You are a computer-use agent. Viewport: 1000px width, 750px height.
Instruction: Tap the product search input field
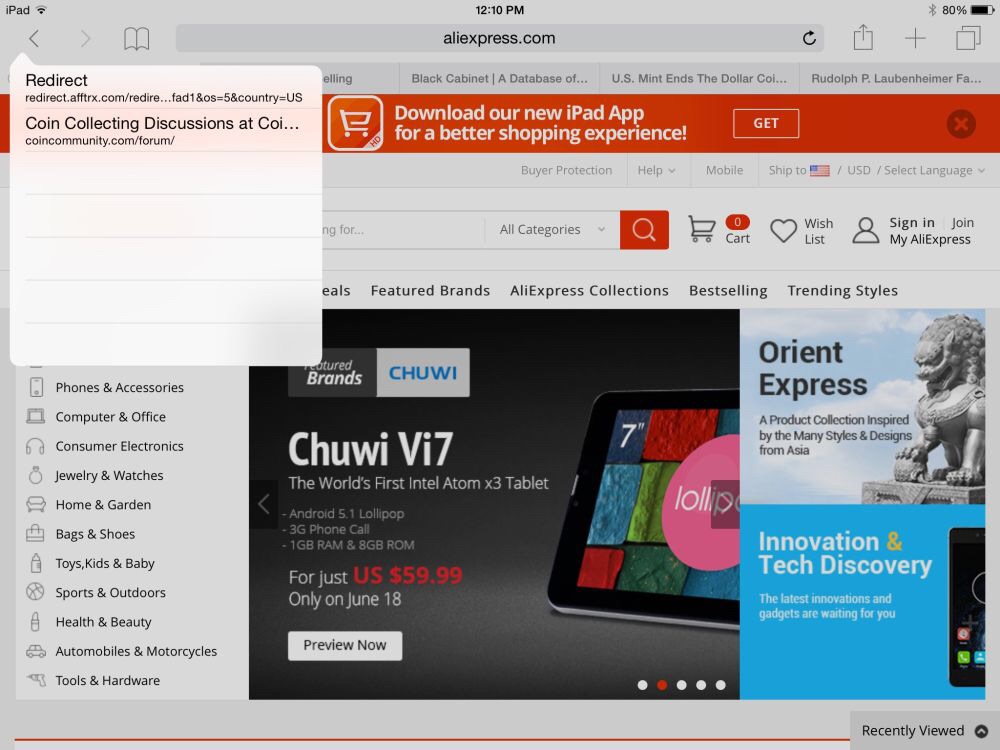(x=402, y=230)
